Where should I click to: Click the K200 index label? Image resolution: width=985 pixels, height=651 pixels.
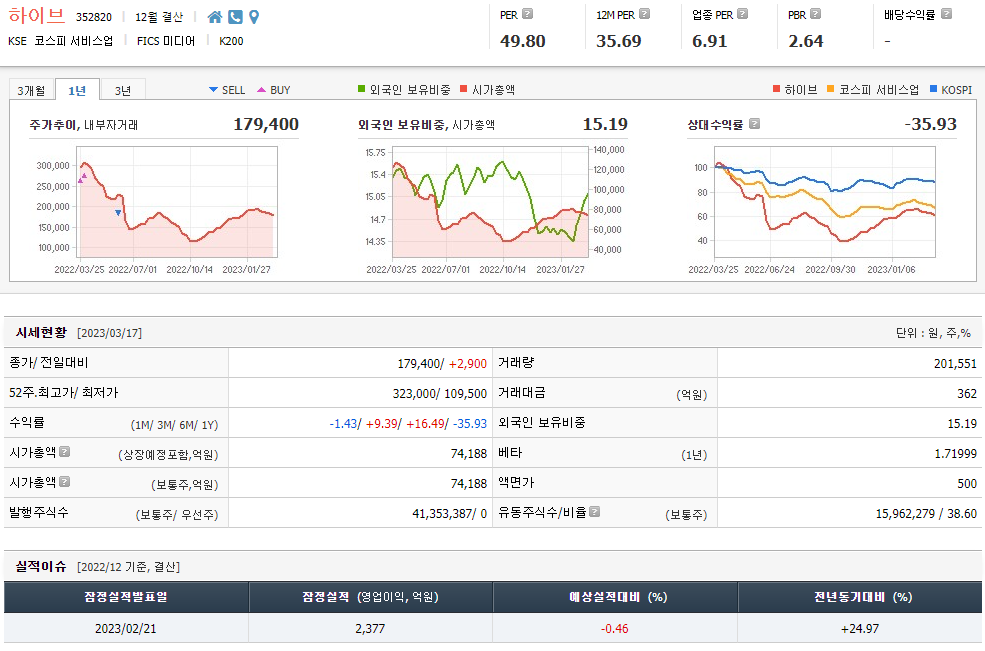[x=231, y=41]
